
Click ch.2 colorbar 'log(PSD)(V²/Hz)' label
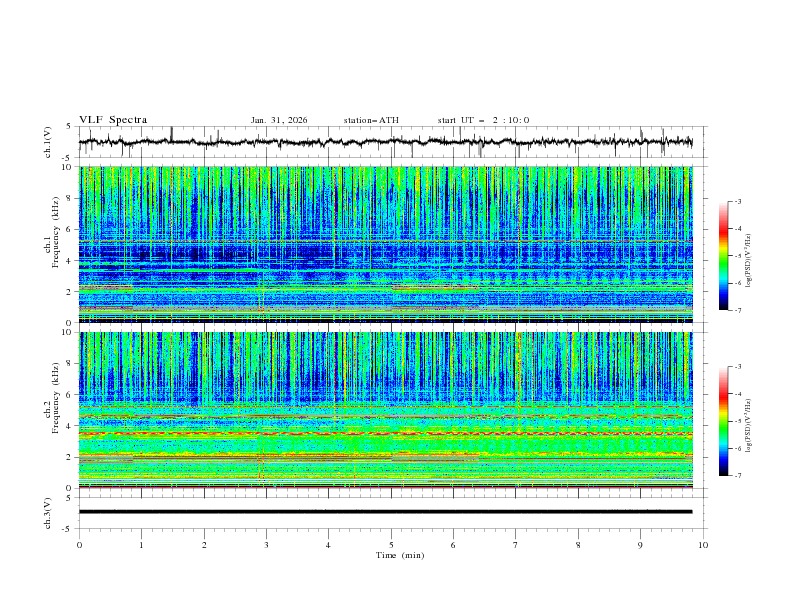point(748,426)
